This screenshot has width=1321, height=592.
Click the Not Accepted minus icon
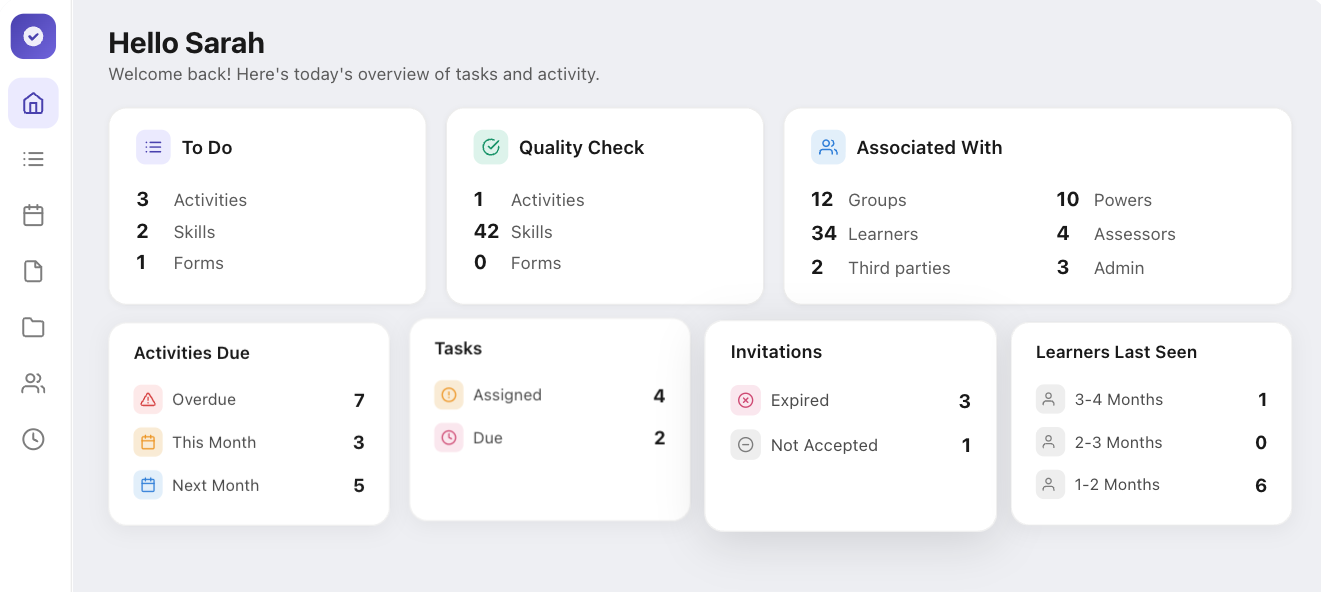point(745,445)
